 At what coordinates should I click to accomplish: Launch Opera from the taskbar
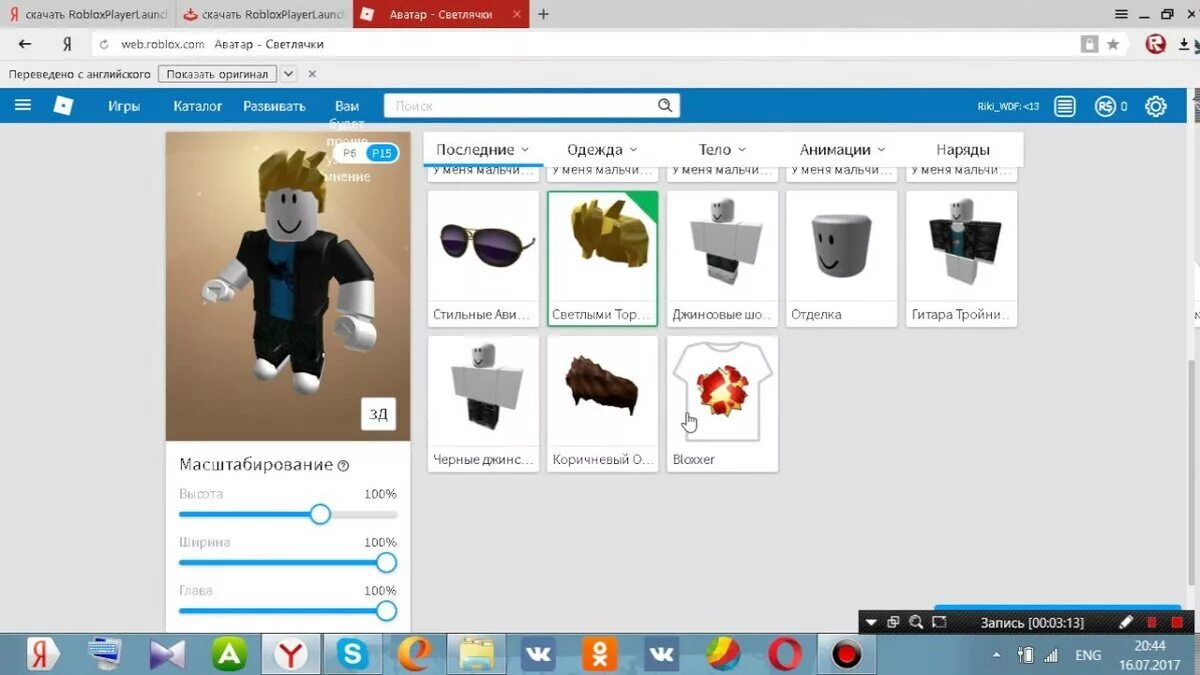pos(785,655)
